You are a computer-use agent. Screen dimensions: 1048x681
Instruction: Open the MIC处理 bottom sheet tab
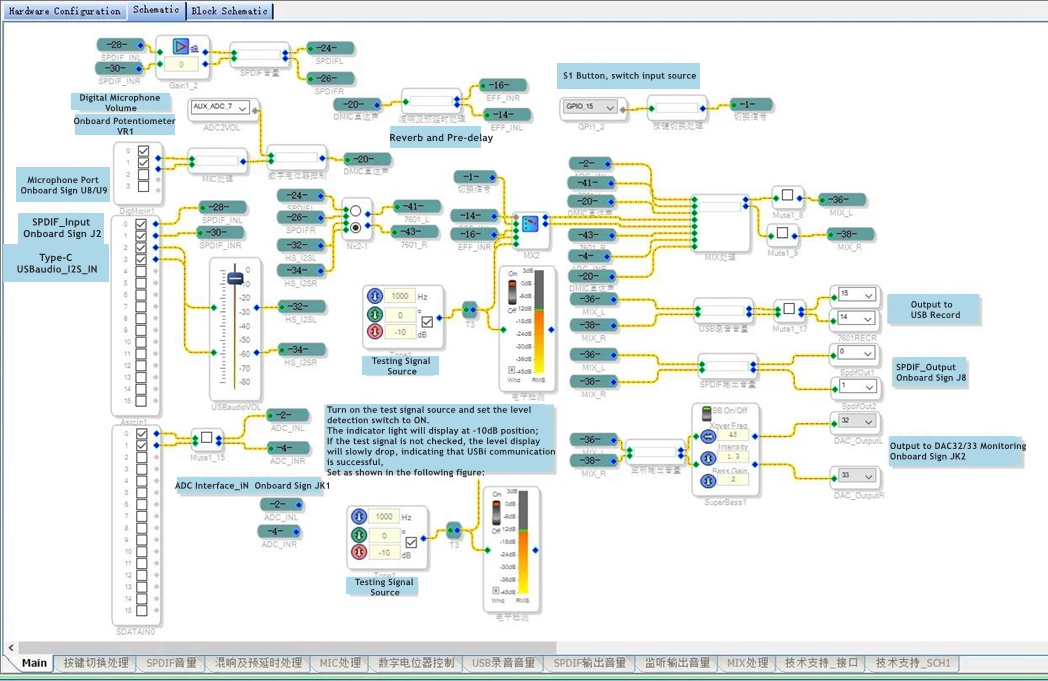(x=340, y=663)
